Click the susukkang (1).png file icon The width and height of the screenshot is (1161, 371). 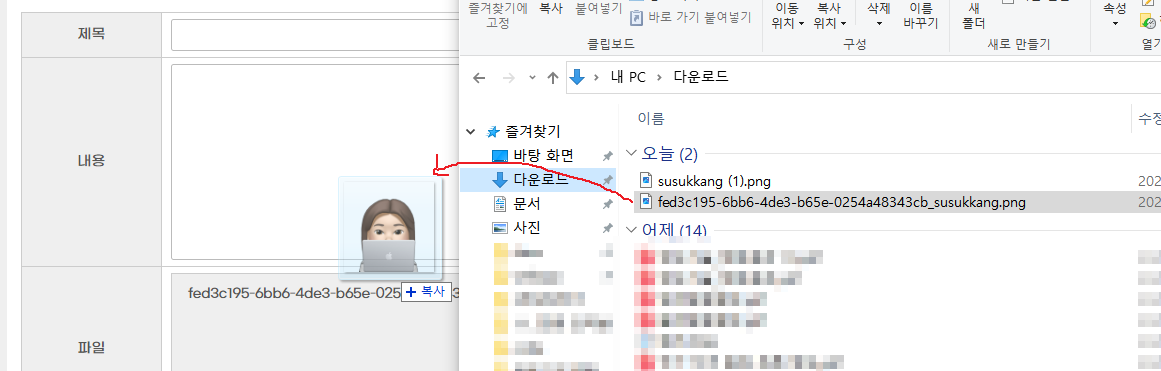click(646, 180)
